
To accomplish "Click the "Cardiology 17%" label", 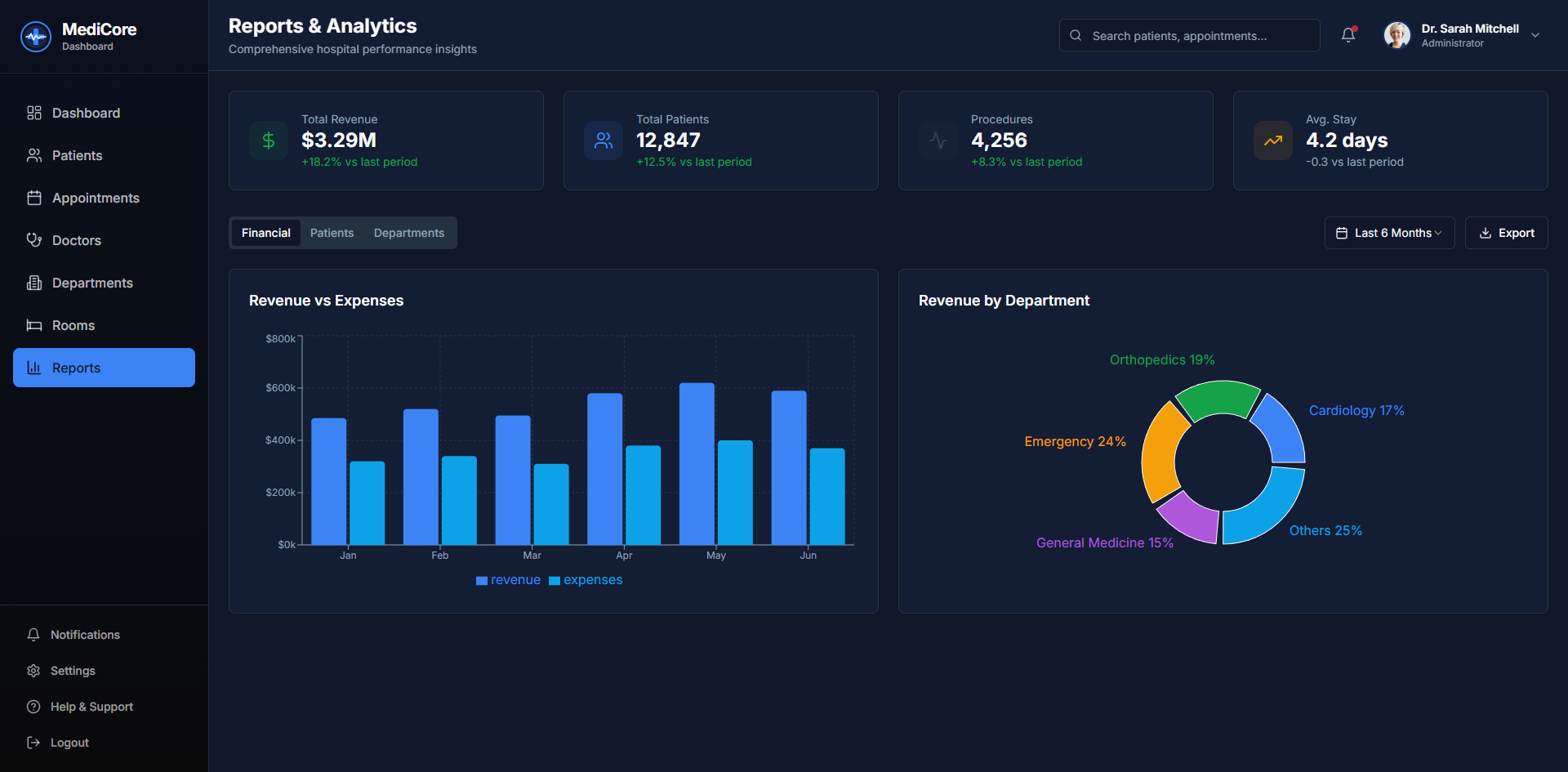I will tap(1356, 410).
